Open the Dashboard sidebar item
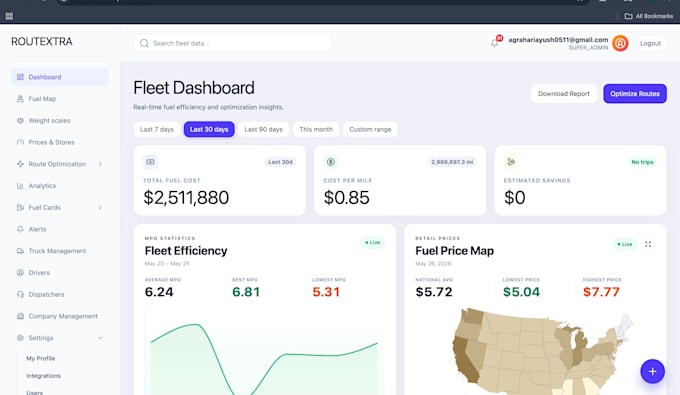This screenshot has width=680, height=395. coord(59,77)
